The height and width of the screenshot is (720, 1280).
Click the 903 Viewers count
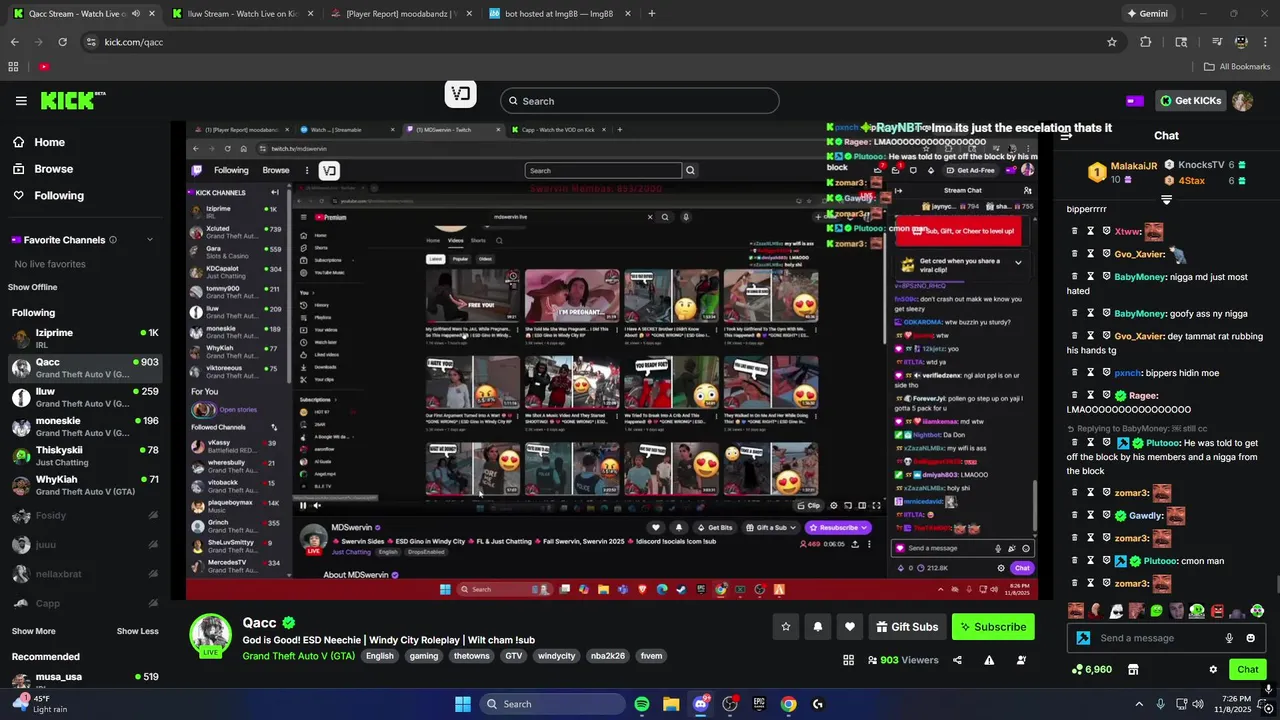point(903,660)
